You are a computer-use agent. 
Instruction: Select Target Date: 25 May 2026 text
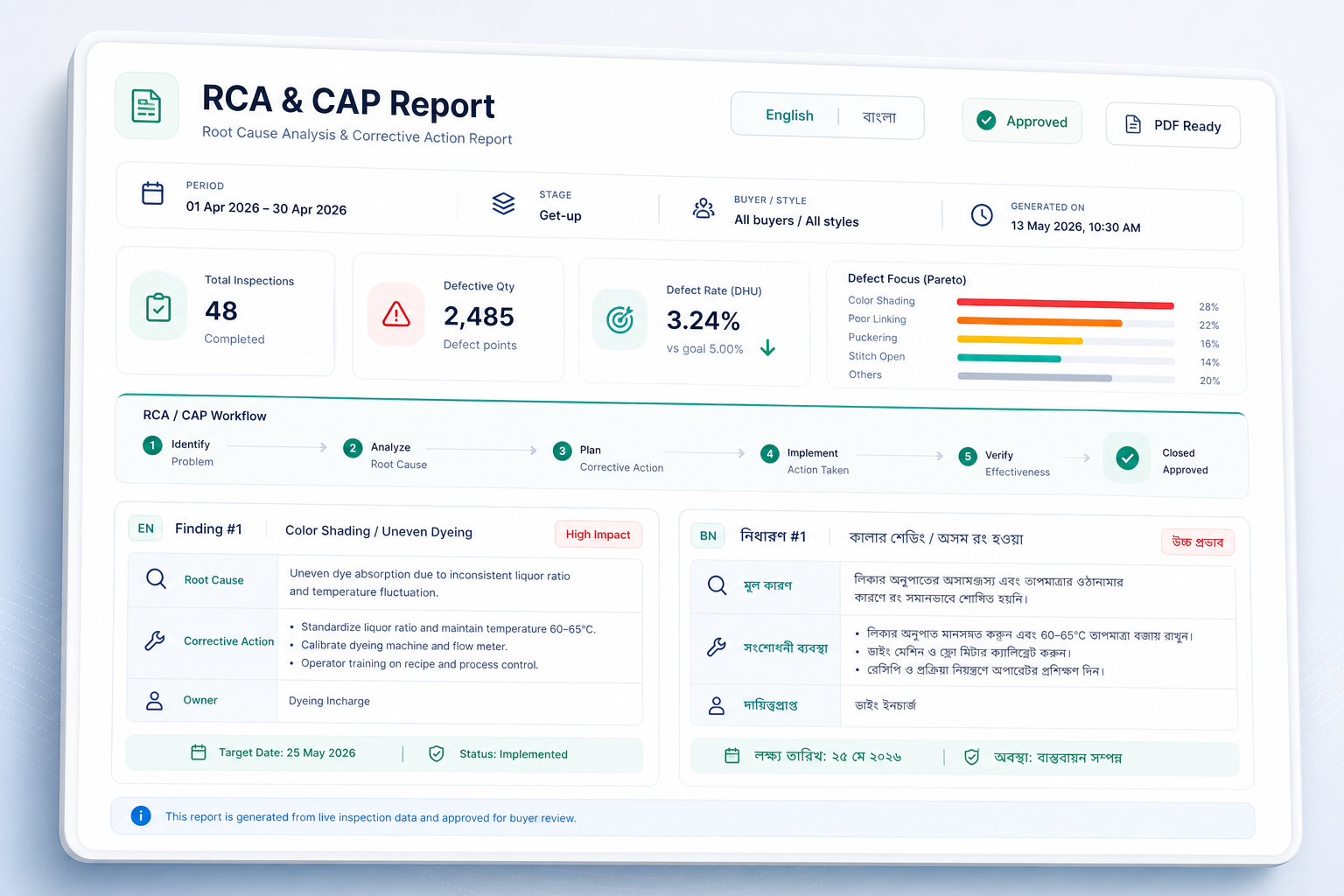(287, 752)
